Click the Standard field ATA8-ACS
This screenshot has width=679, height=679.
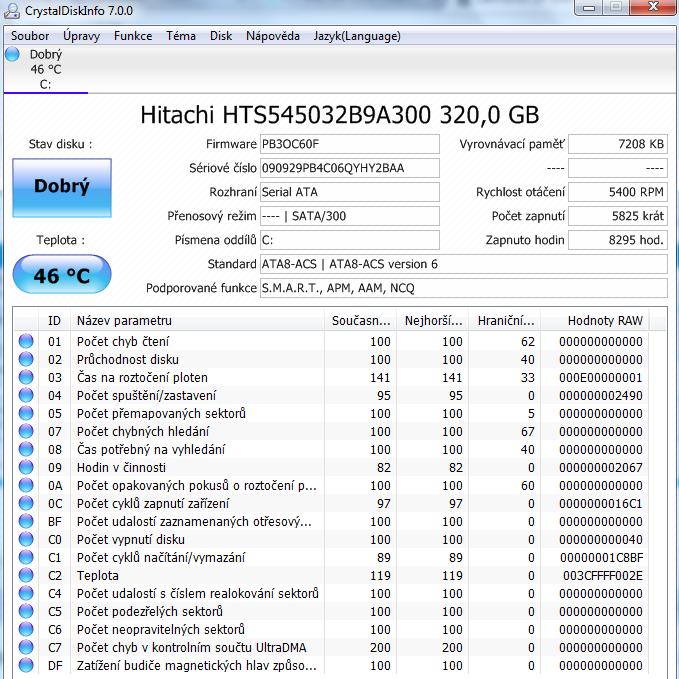click(x=464, y=264)
